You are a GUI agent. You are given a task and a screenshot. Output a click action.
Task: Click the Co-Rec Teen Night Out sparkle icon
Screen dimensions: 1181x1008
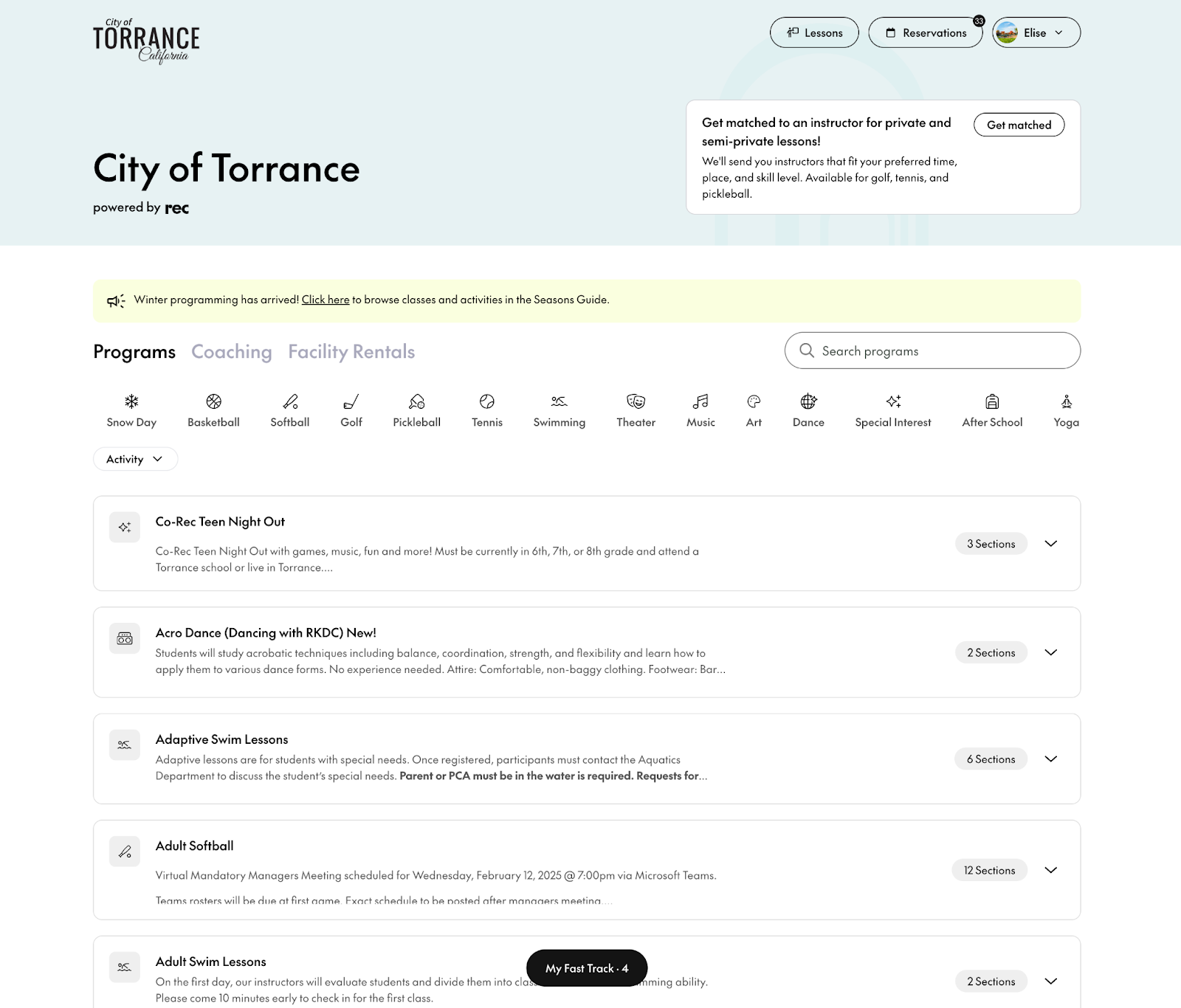pyautogui.click(x=125, y=527)
